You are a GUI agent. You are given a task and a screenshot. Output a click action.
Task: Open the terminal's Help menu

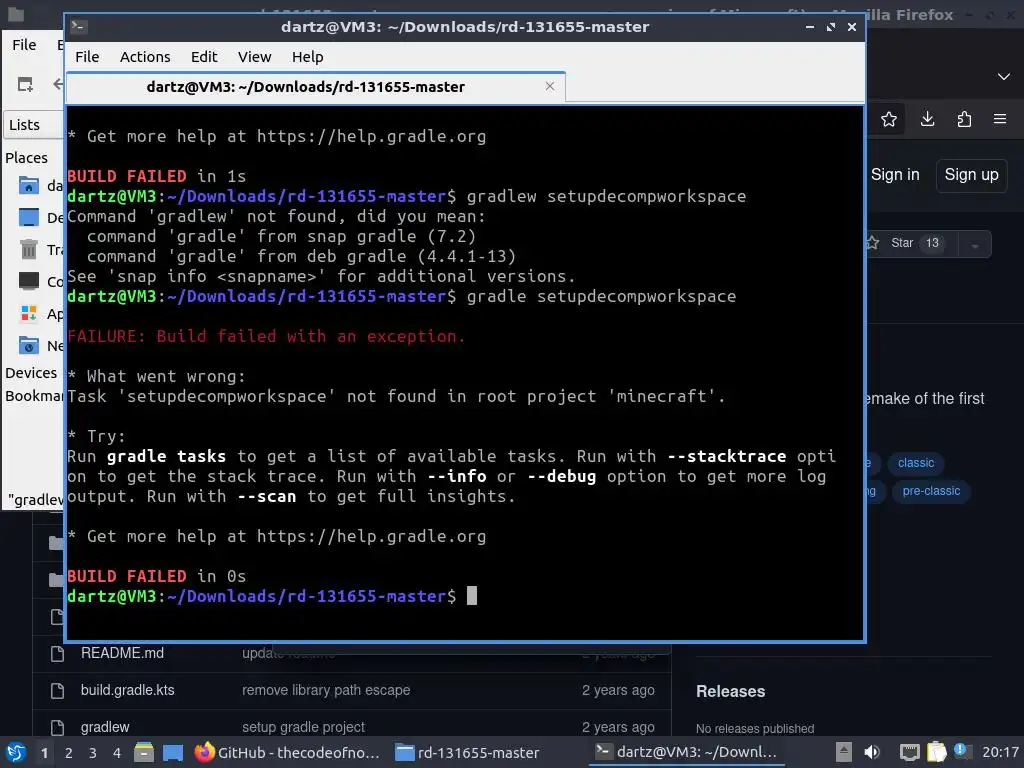point(307,57)
